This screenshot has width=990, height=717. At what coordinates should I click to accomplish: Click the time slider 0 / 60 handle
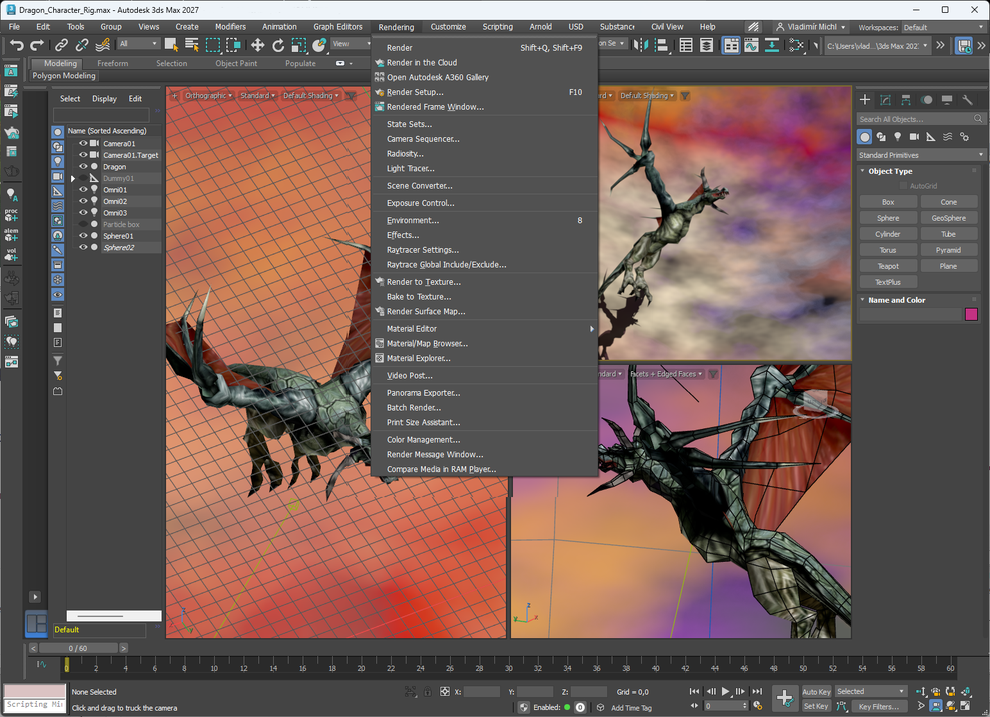78,648
